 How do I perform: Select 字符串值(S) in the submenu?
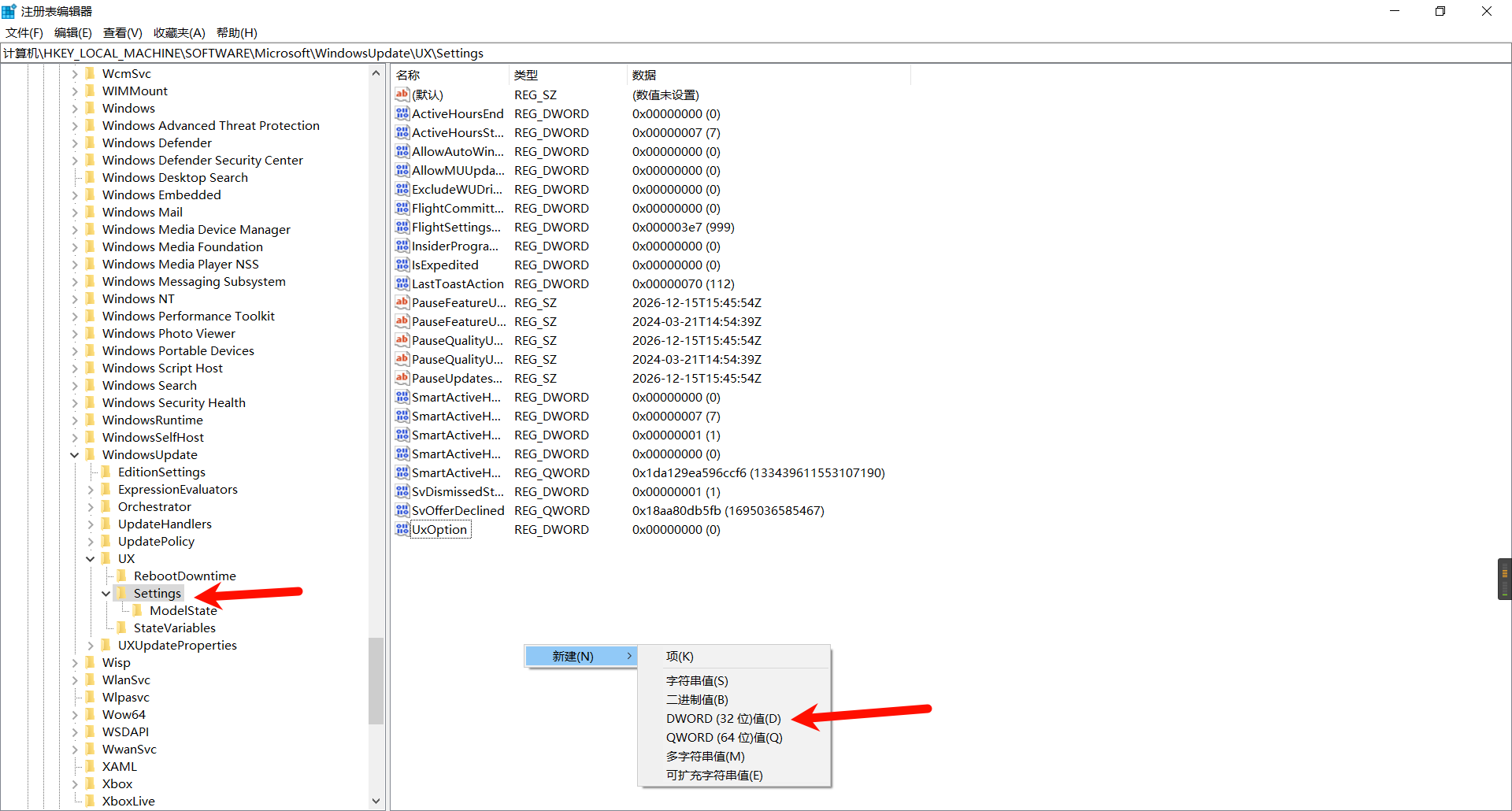click(x=734, y=680)
